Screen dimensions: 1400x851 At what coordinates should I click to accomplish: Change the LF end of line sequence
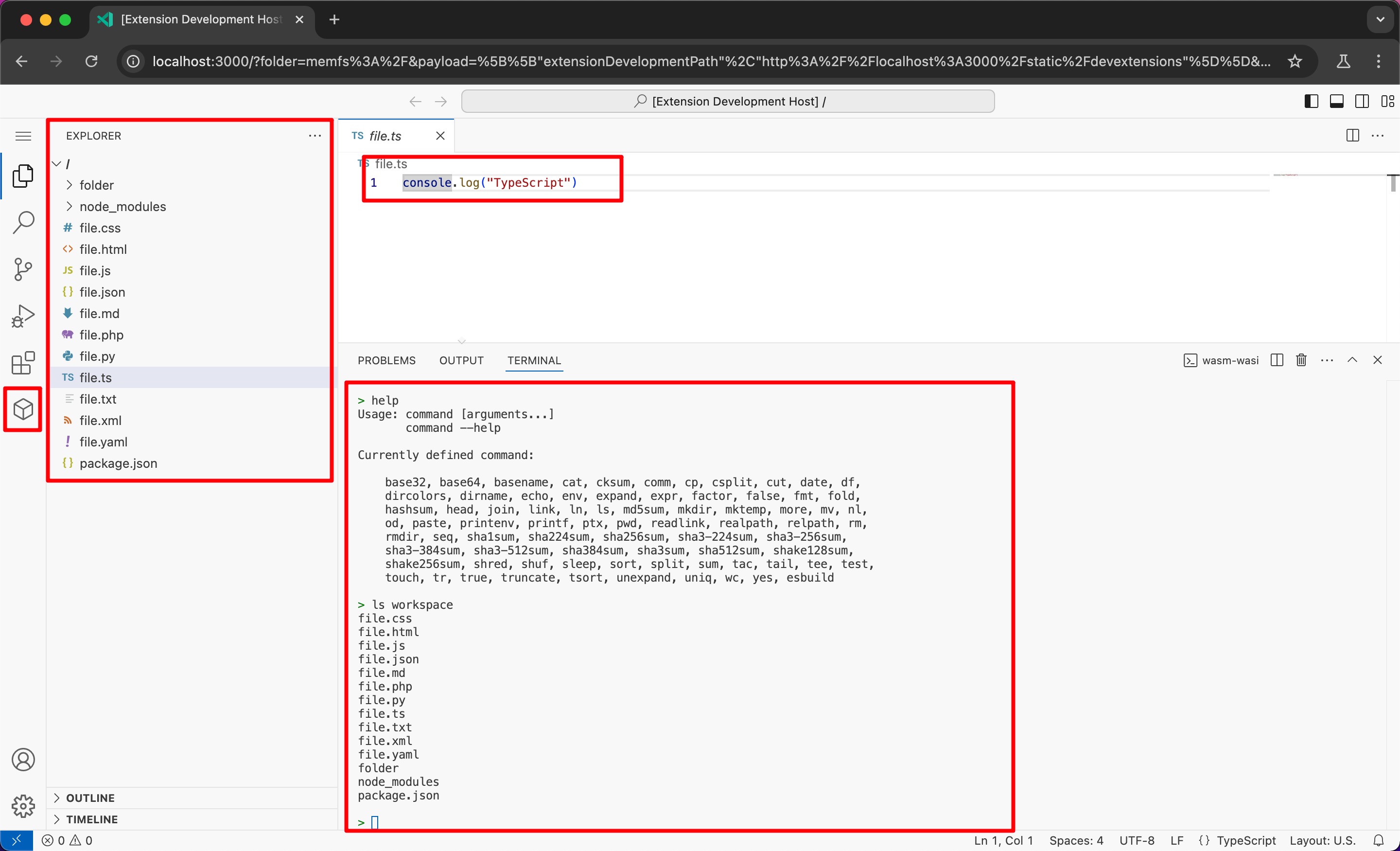coord(1177,840)
